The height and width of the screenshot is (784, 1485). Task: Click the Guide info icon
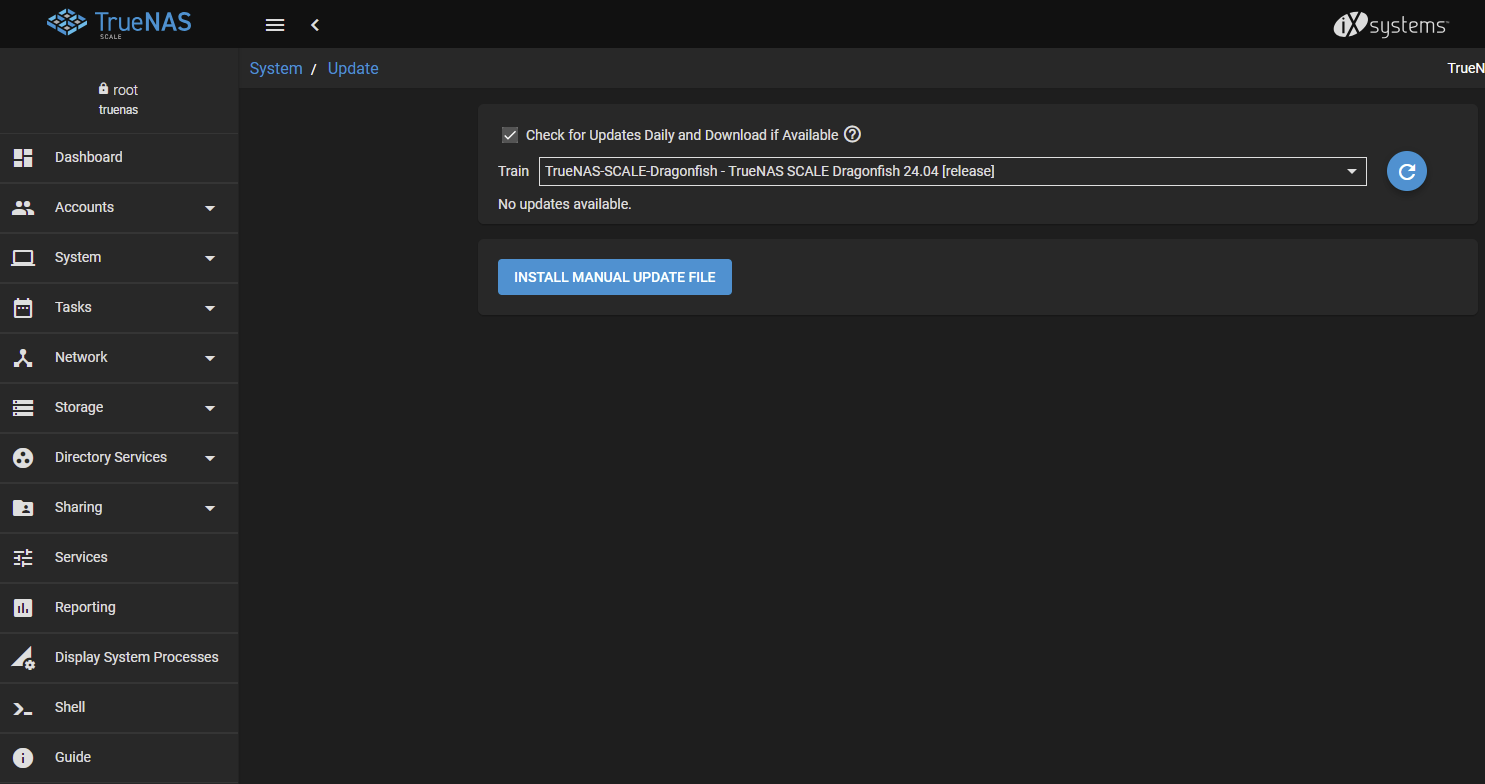pos(23,758)
